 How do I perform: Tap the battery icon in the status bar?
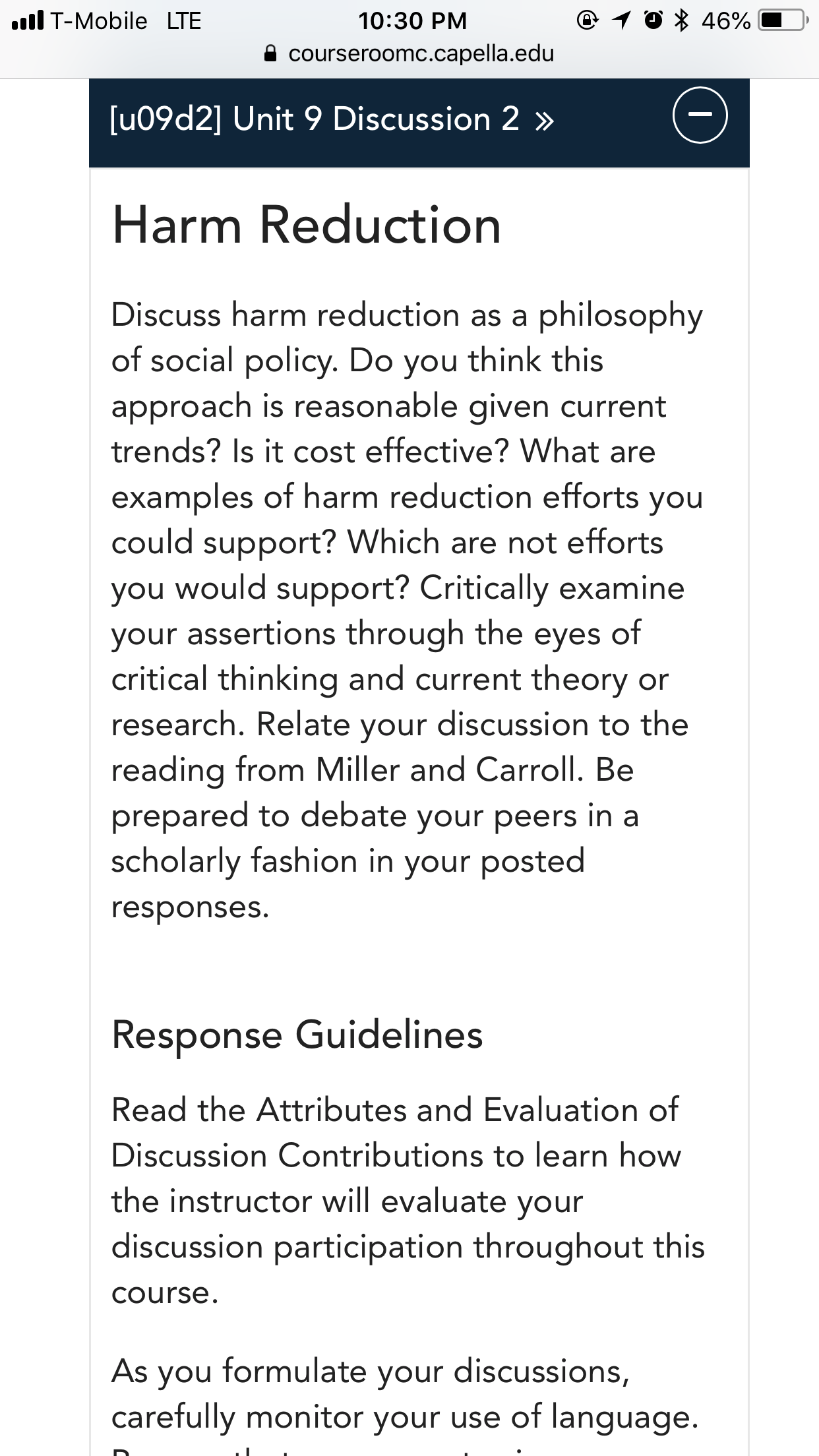[783, 20]
